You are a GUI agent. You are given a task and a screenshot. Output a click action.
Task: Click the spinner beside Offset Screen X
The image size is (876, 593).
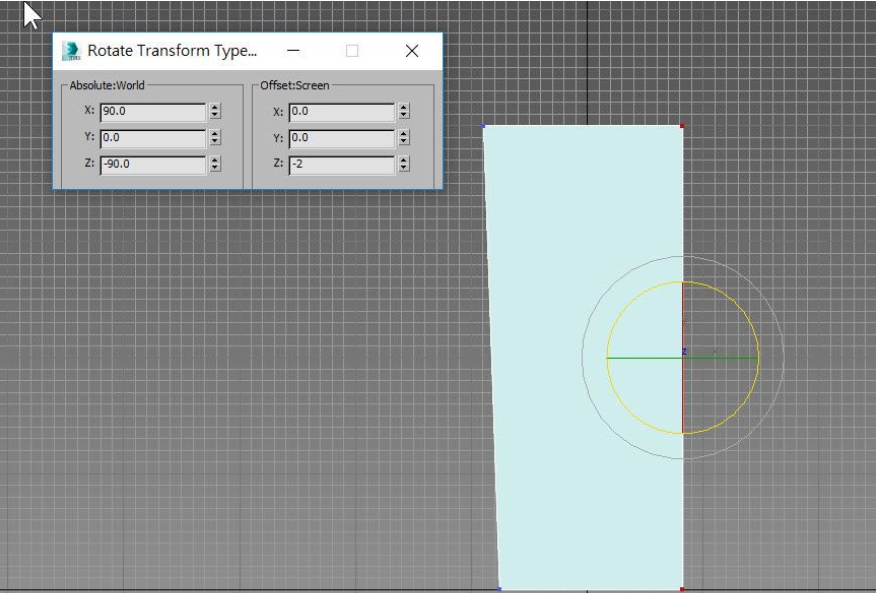click(404, 111)
